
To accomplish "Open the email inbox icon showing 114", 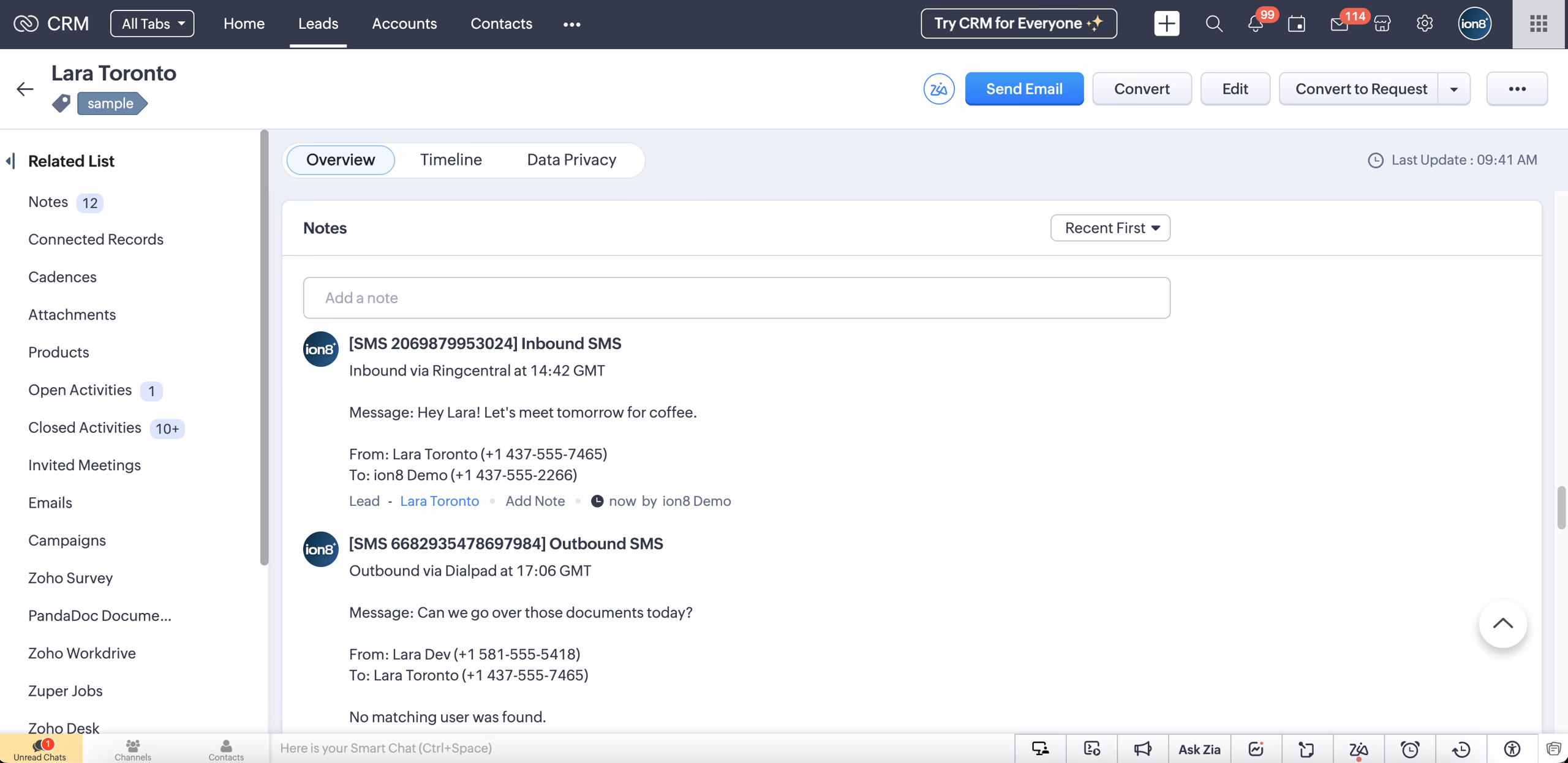I will pos(1340,23).
